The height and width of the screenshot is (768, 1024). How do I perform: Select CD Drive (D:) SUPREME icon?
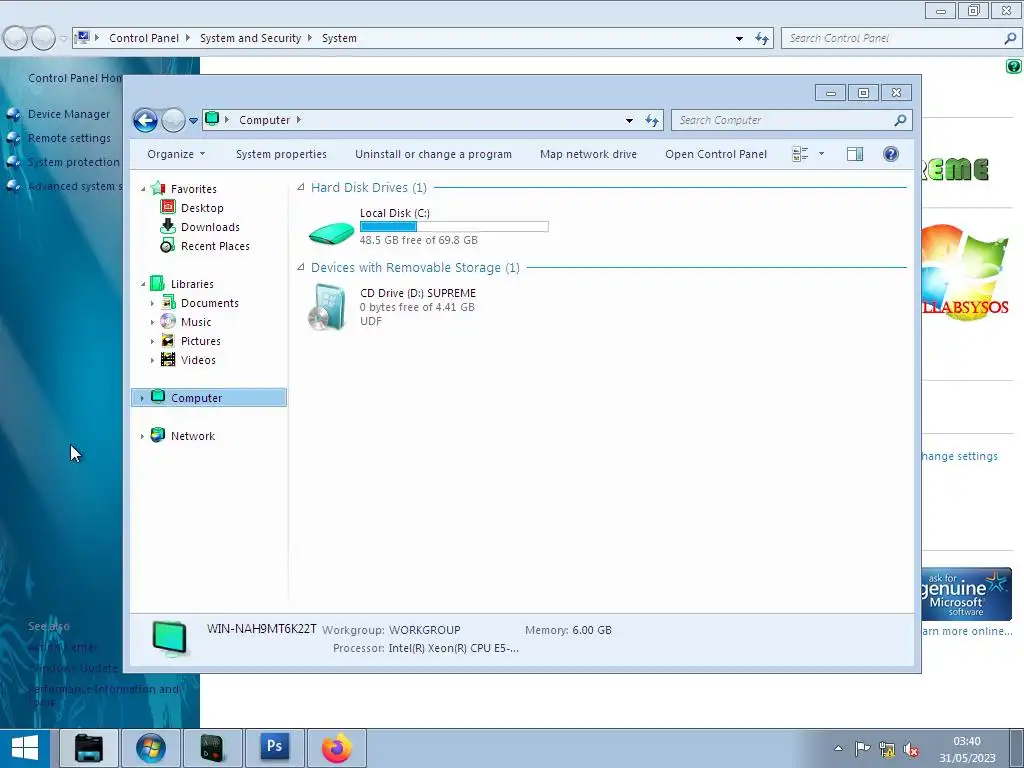pyautogui.click(x=327, y=307)
